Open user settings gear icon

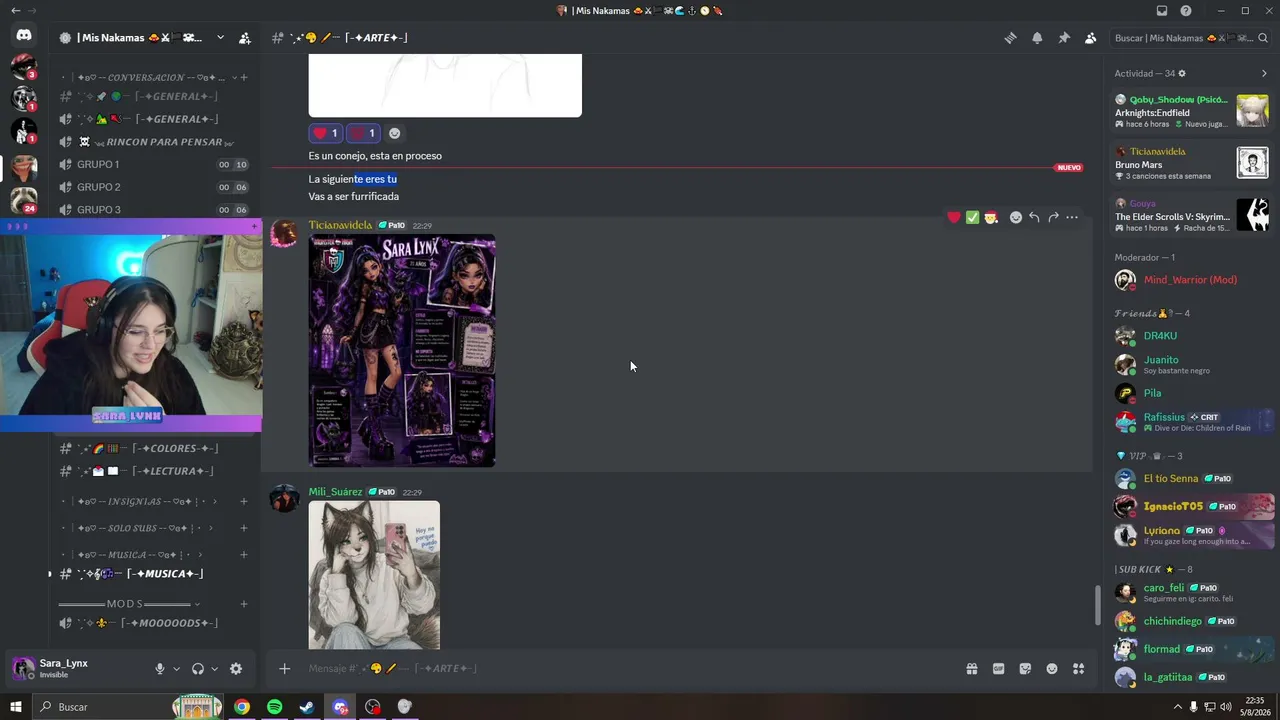[236, 669]
